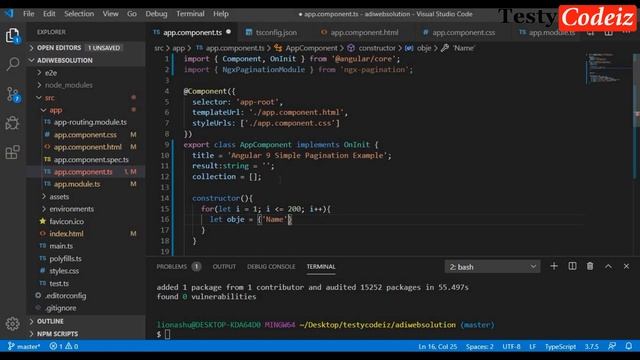Screen dimensions: 640x360
Task: Click the constructor breadcrumb
Action: [x=377, y=48]
